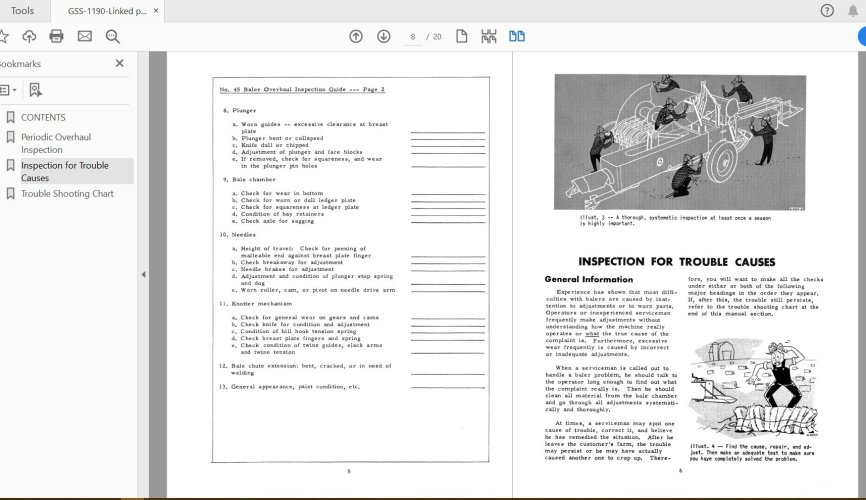The width and height of the screenshot is (866, 500).
Task: Switch to the Tools tab
Action: [x=22, y=10]
